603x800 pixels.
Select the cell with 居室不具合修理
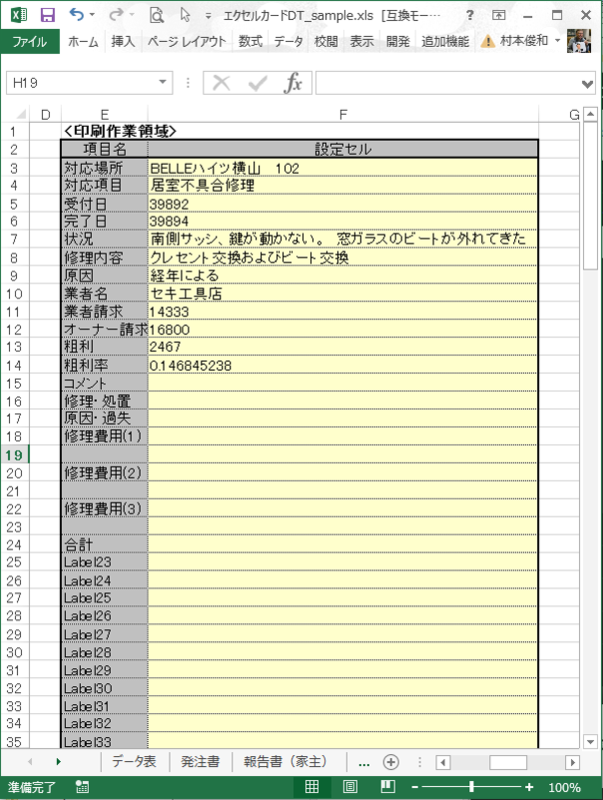342,185
